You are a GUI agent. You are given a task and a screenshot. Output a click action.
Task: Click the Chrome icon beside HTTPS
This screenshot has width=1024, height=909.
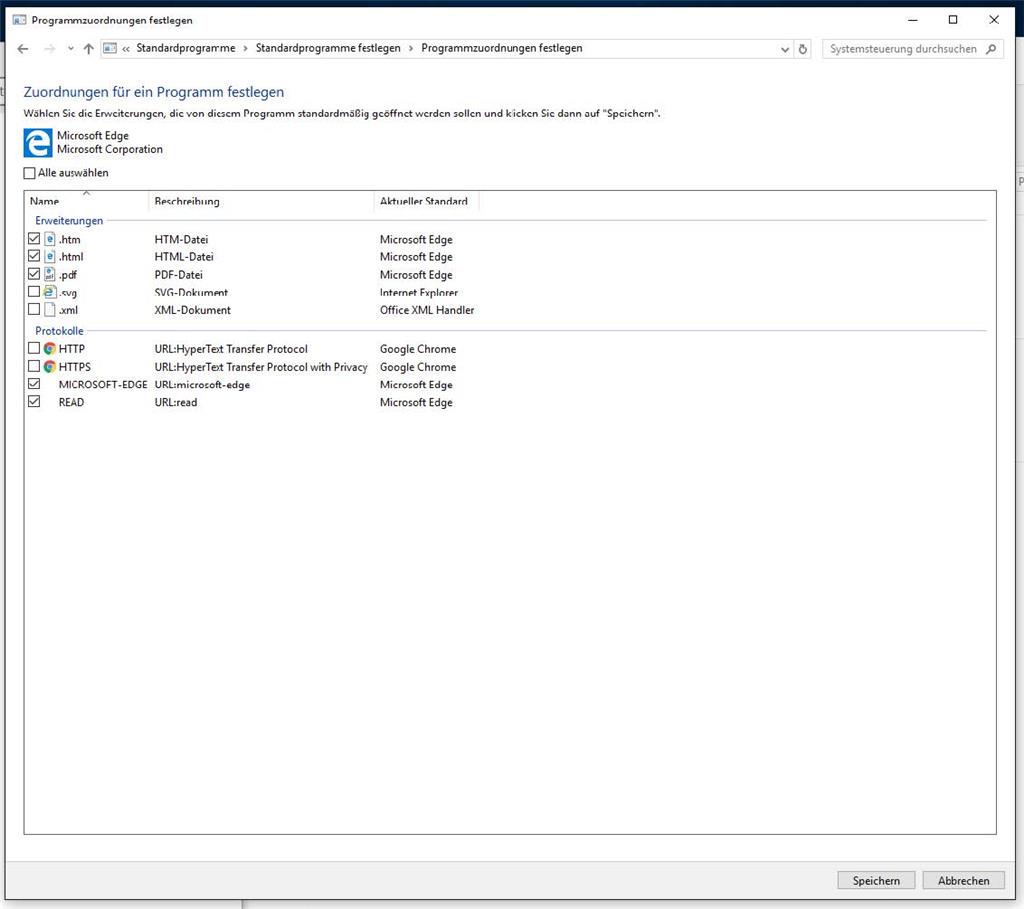point(50,366)
